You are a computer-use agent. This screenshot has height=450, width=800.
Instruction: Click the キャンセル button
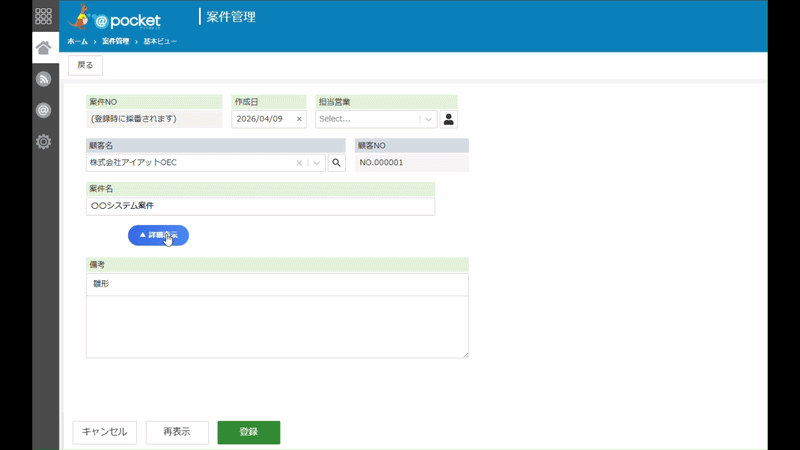[105, 432]
